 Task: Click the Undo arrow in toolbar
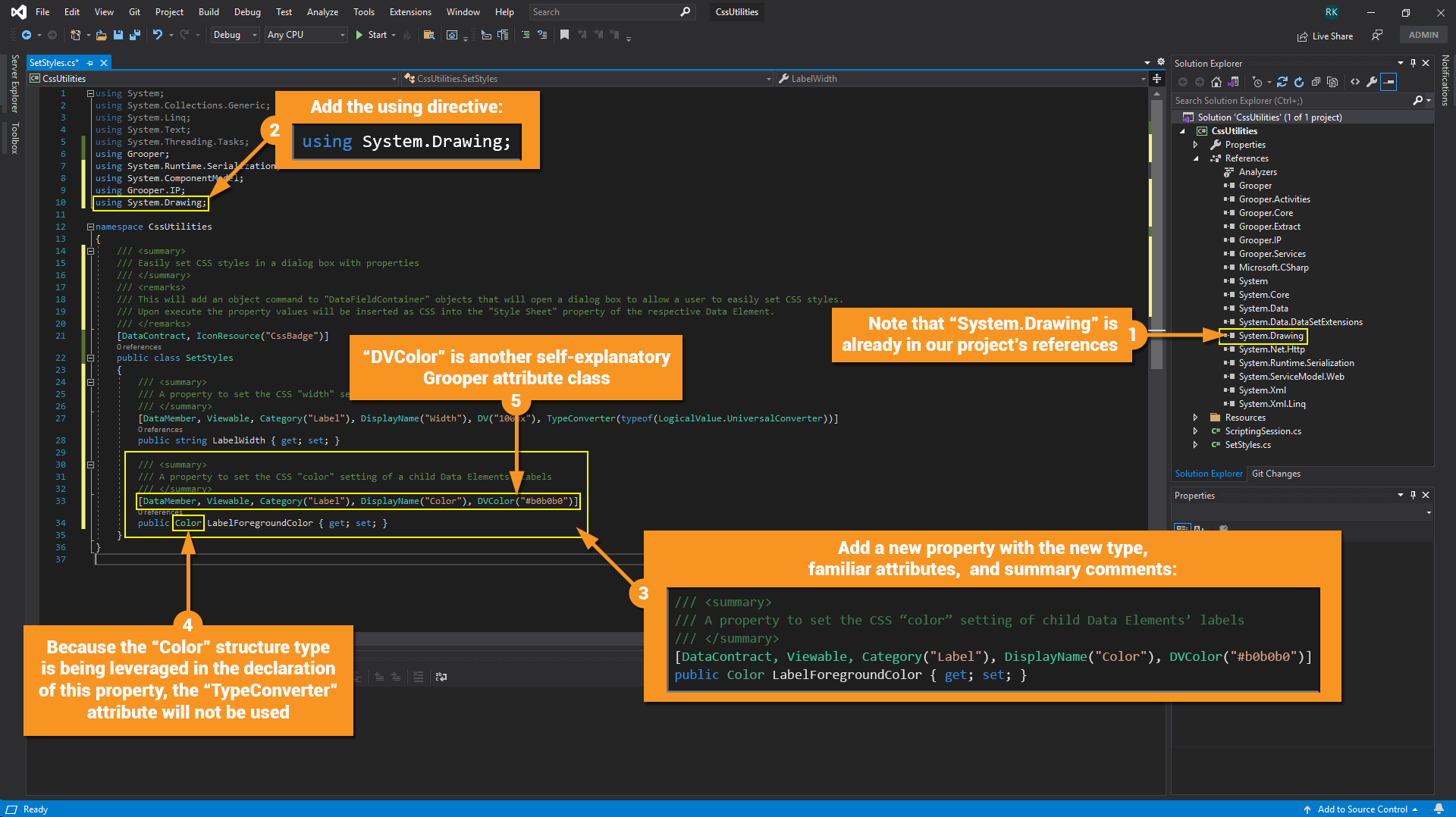(x=157, y=35)
